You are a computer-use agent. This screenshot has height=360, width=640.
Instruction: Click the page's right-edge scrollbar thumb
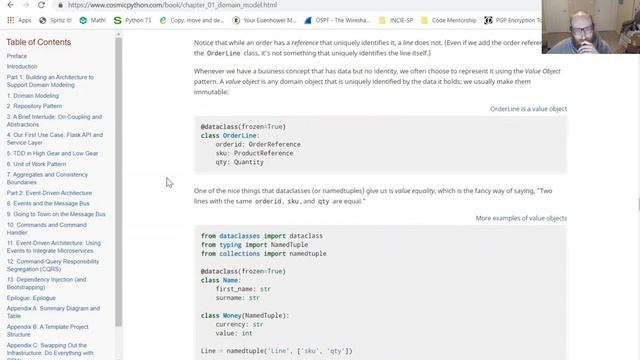(638, 203)
